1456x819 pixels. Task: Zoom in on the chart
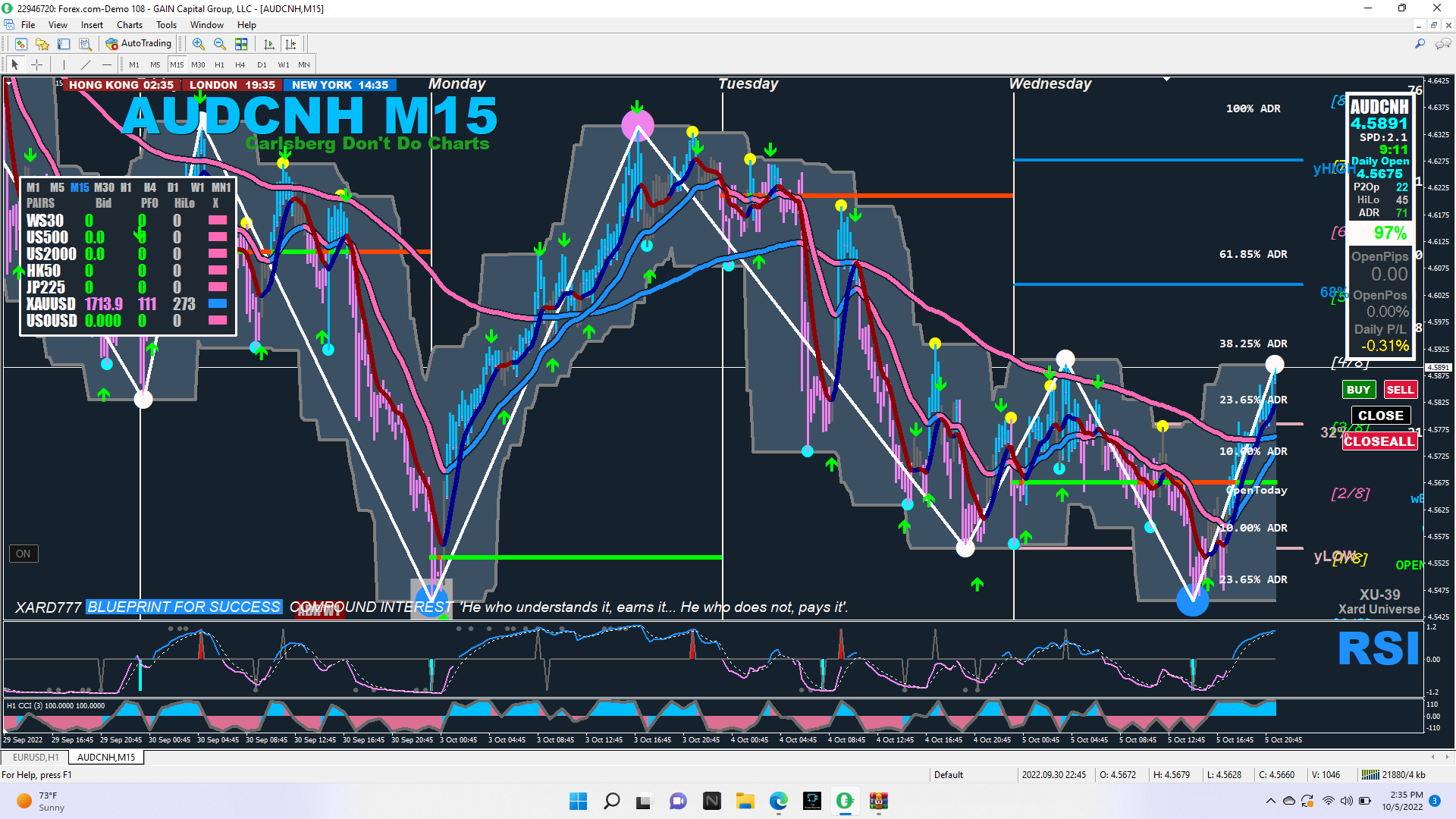[x=198, y=44]
